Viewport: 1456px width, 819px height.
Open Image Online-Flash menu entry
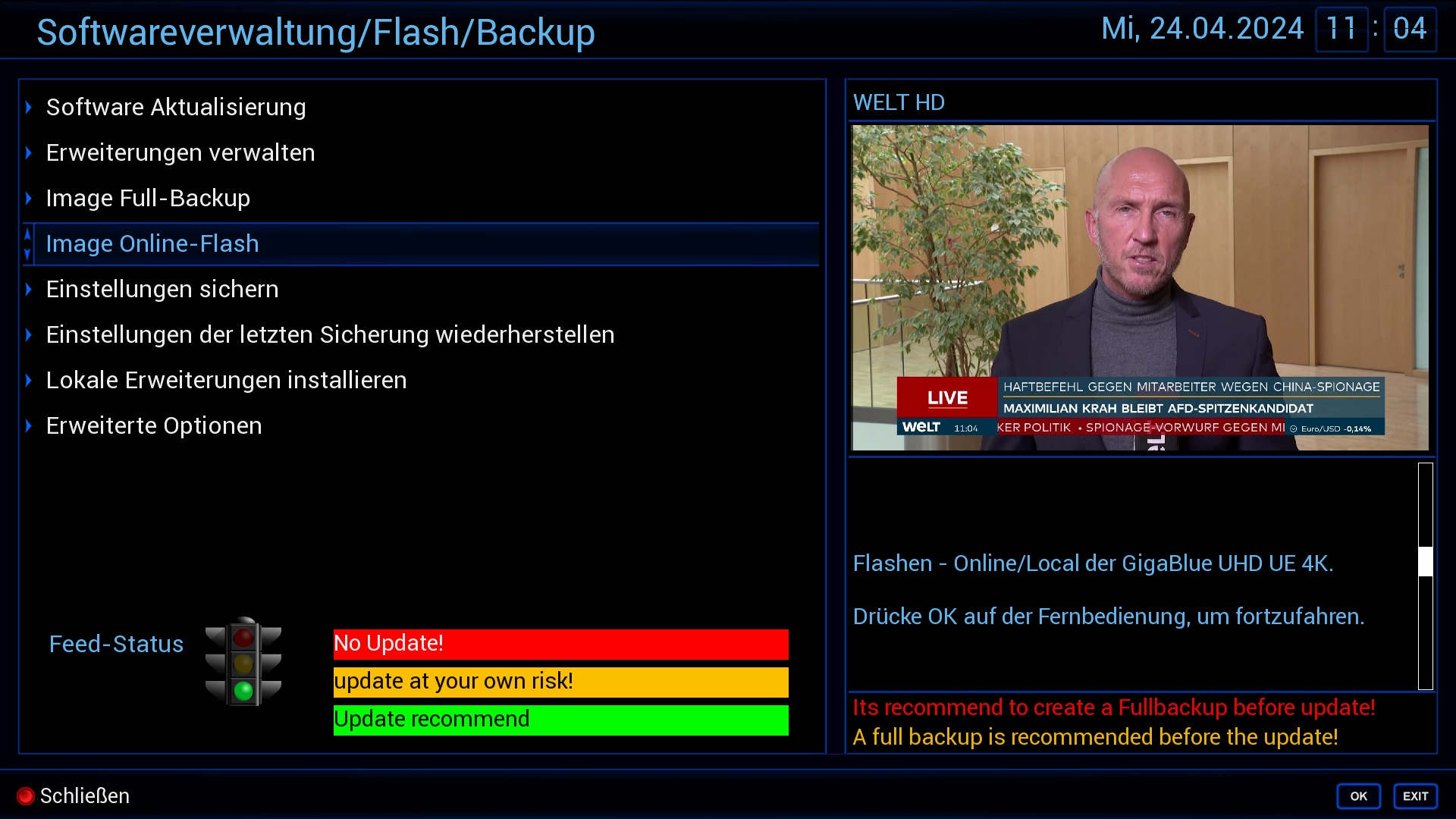(x=421, y=243)
